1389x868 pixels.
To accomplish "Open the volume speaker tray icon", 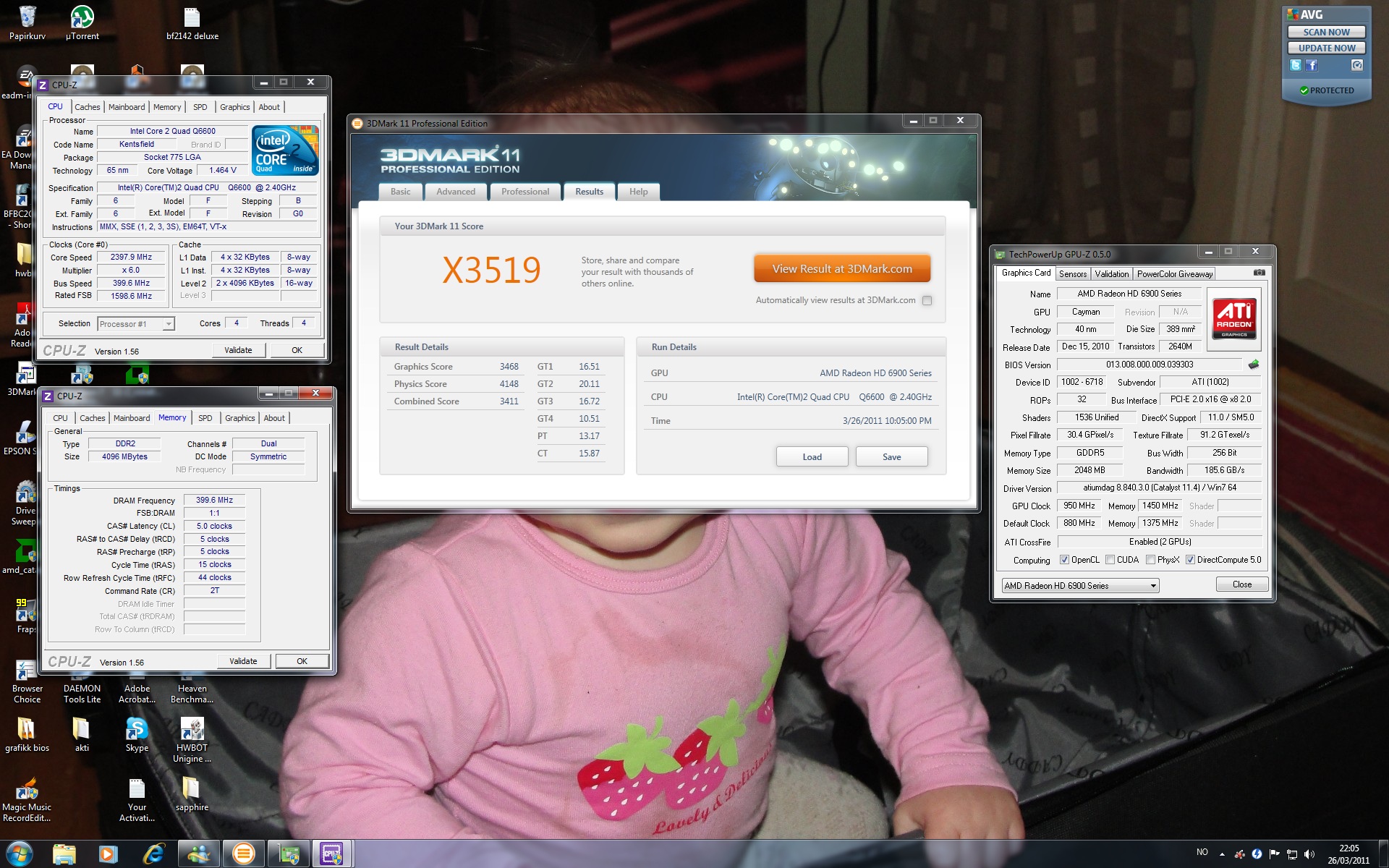I will pos(1309,854).
